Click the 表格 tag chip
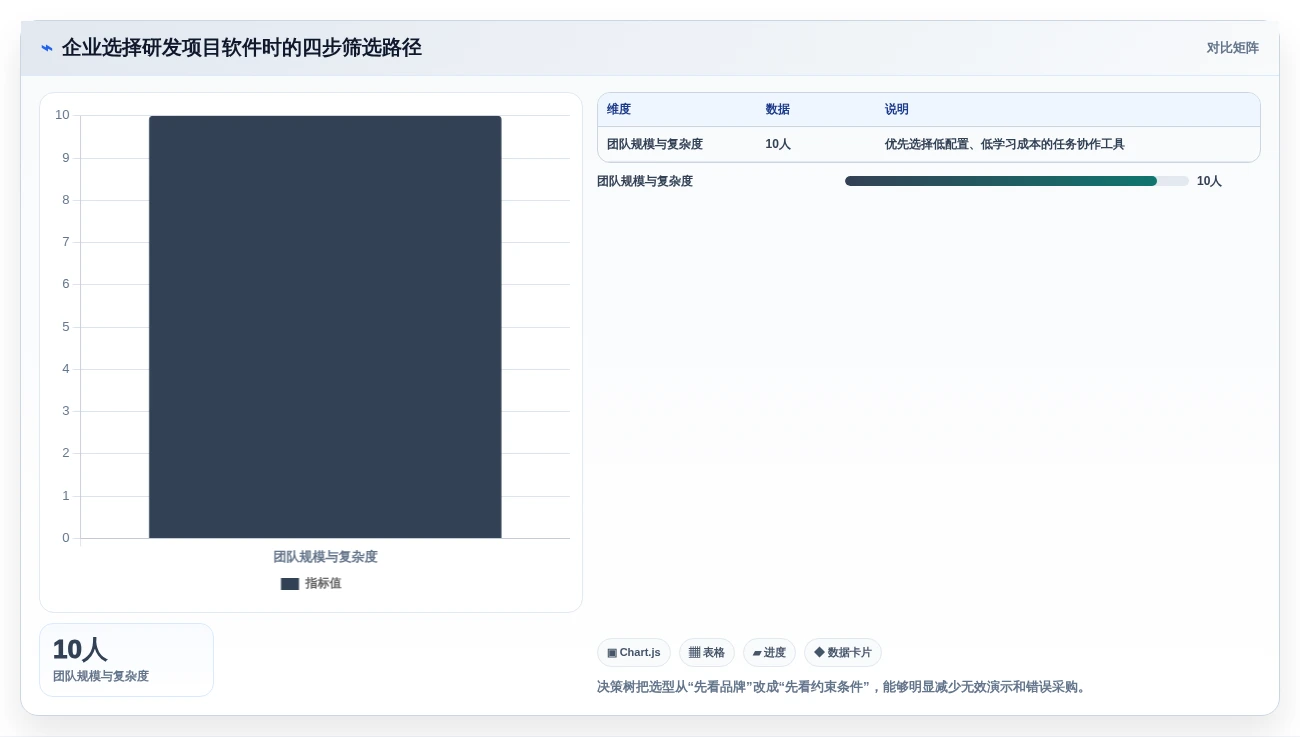Image resolution: width=1300 pixels, height=737 pixels. [x=707, y=653]
